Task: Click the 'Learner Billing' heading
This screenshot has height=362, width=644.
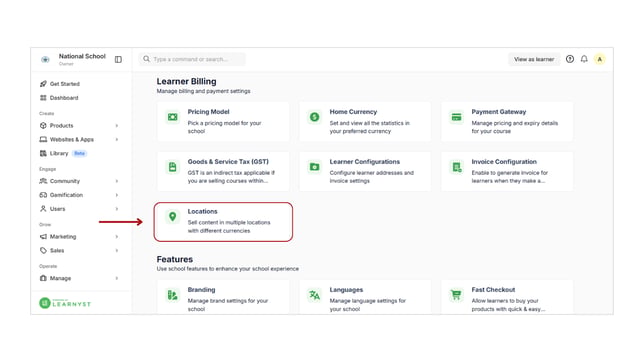Action: [x=186, y=81]
